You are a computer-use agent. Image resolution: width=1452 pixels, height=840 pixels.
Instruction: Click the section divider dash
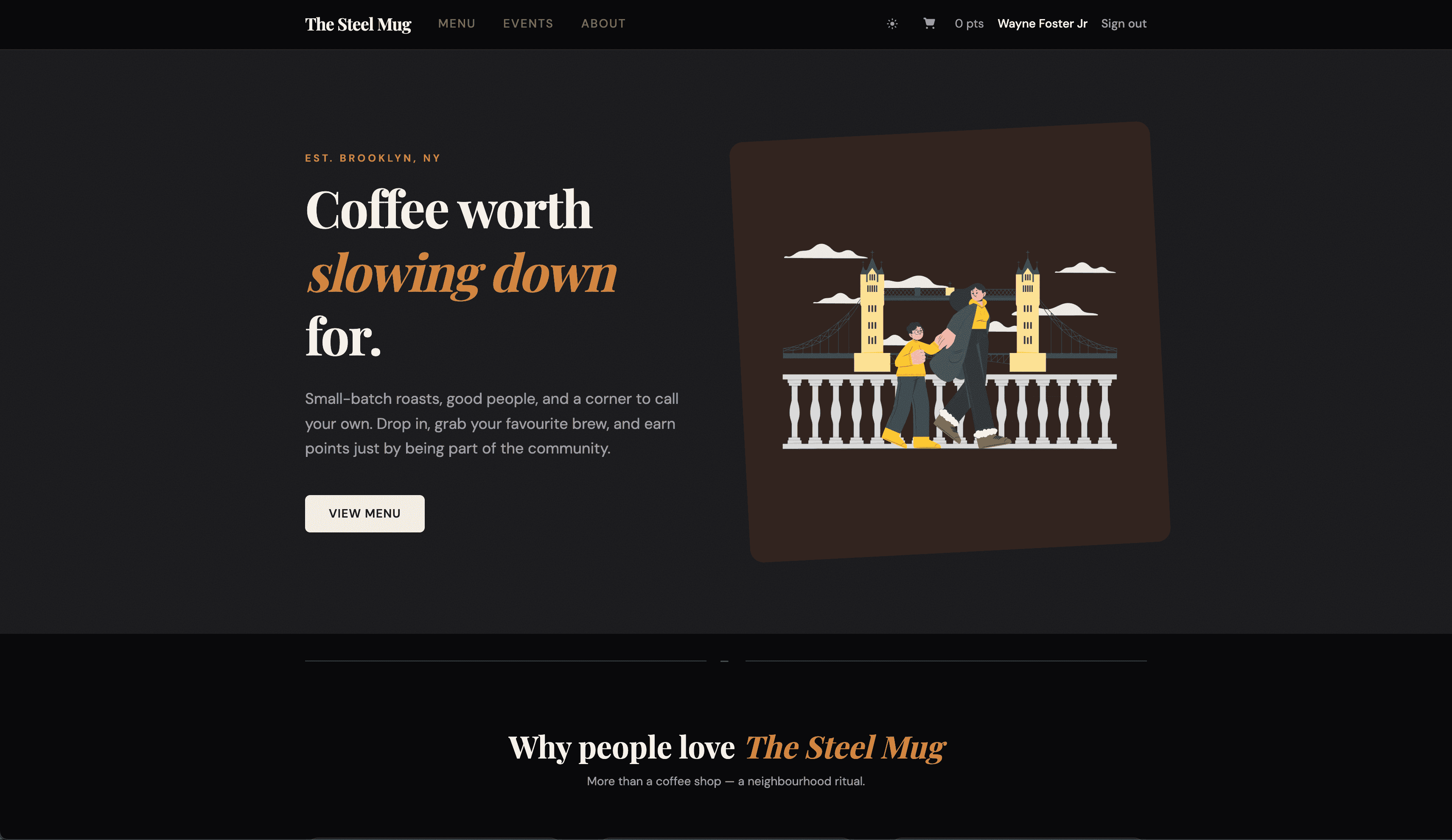(724, 661)
